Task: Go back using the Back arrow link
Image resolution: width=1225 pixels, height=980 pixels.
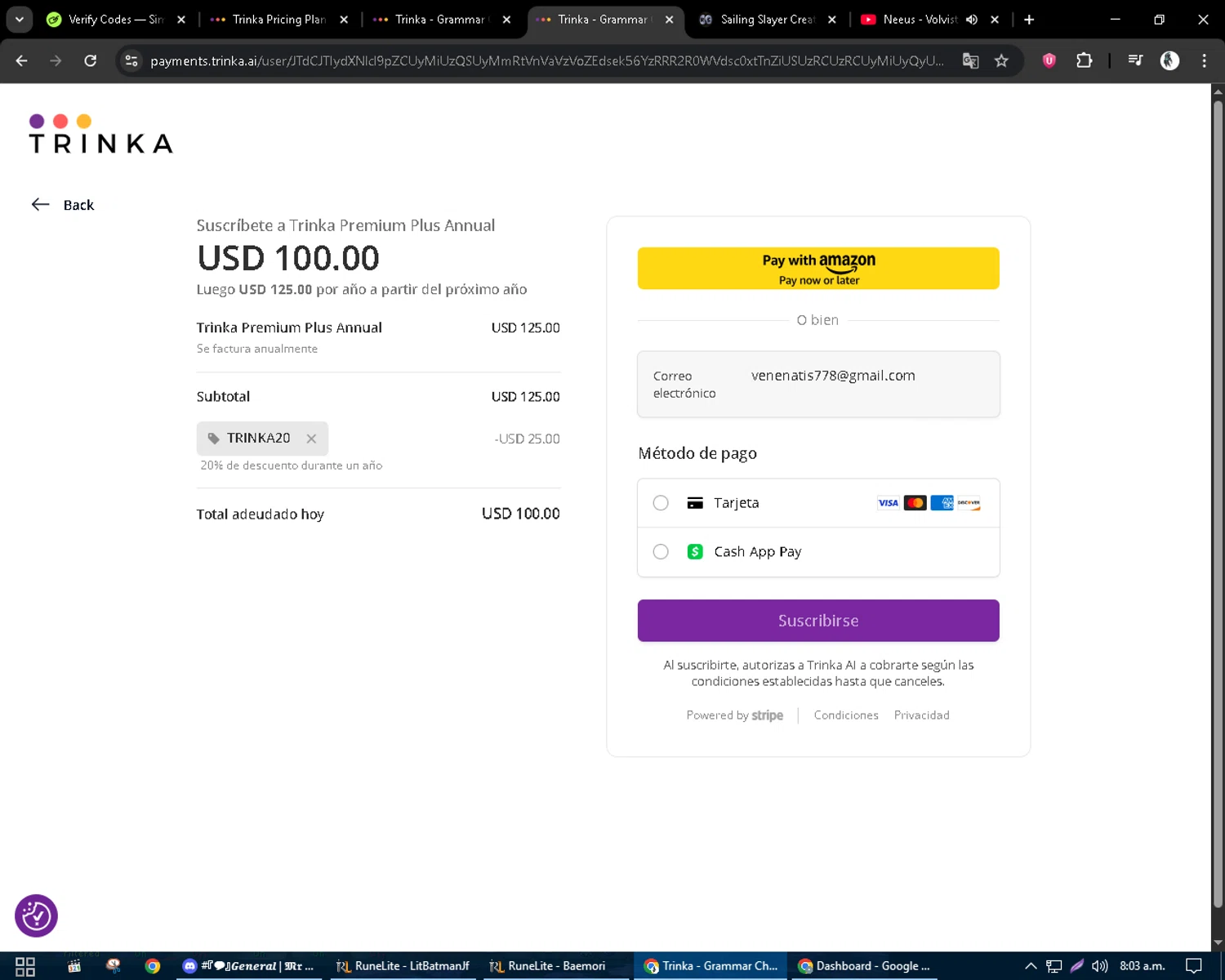Action: (63, 205)
